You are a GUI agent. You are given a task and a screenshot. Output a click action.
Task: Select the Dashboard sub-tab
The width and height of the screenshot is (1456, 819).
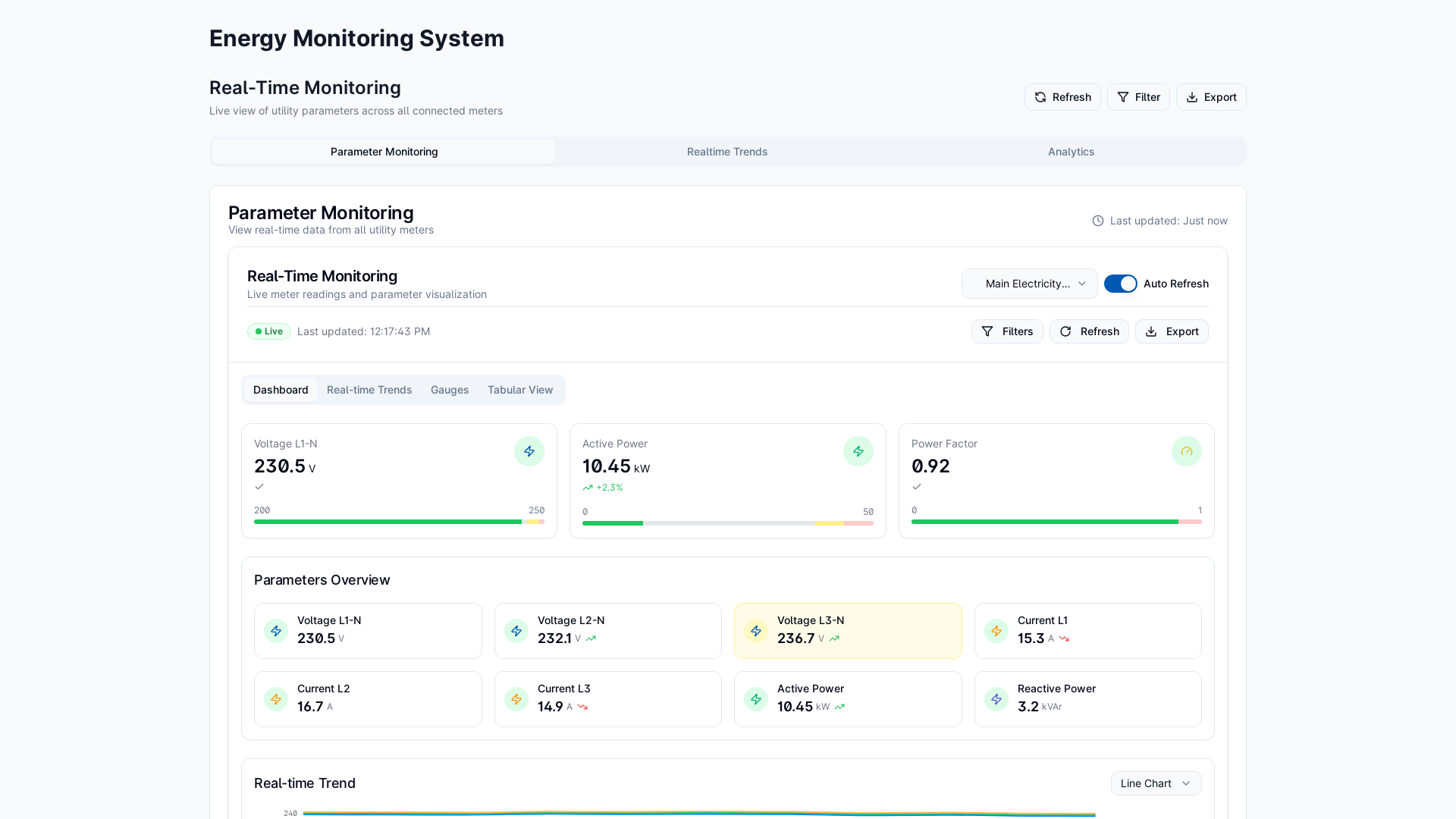(x=281, y=390)
